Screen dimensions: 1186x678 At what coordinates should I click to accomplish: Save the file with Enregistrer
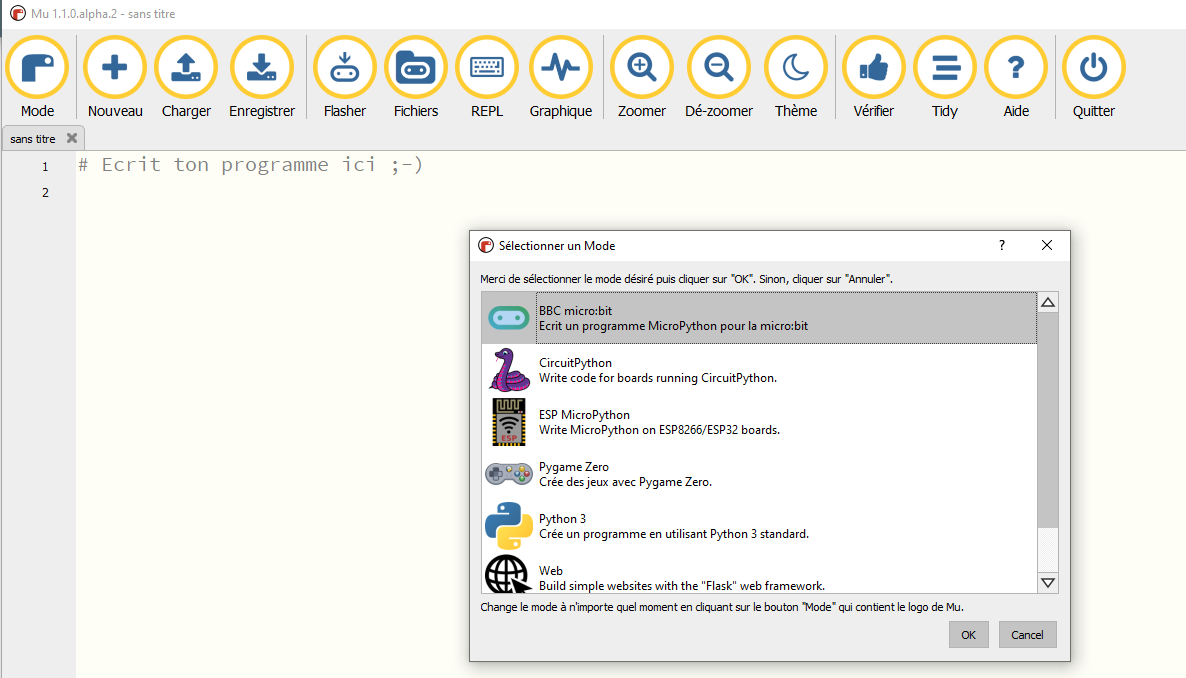tap(262, 77)
